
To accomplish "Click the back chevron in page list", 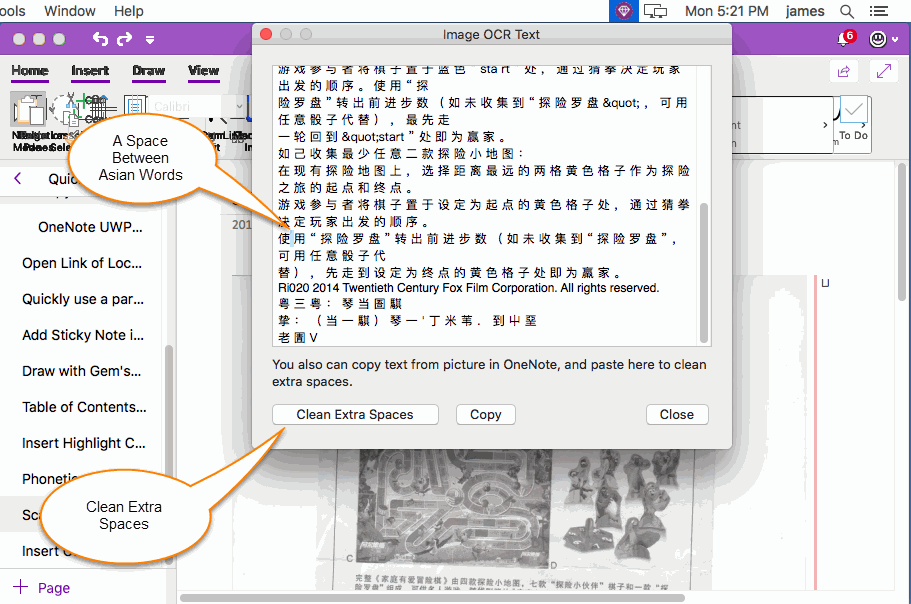I will 18,178.
